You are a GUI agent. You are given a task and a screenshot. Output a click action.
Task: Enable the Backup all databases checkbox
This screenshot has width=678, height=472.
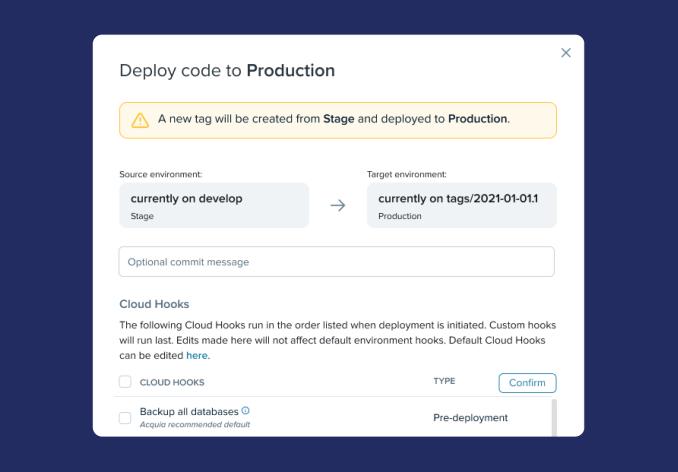(125, 418)
